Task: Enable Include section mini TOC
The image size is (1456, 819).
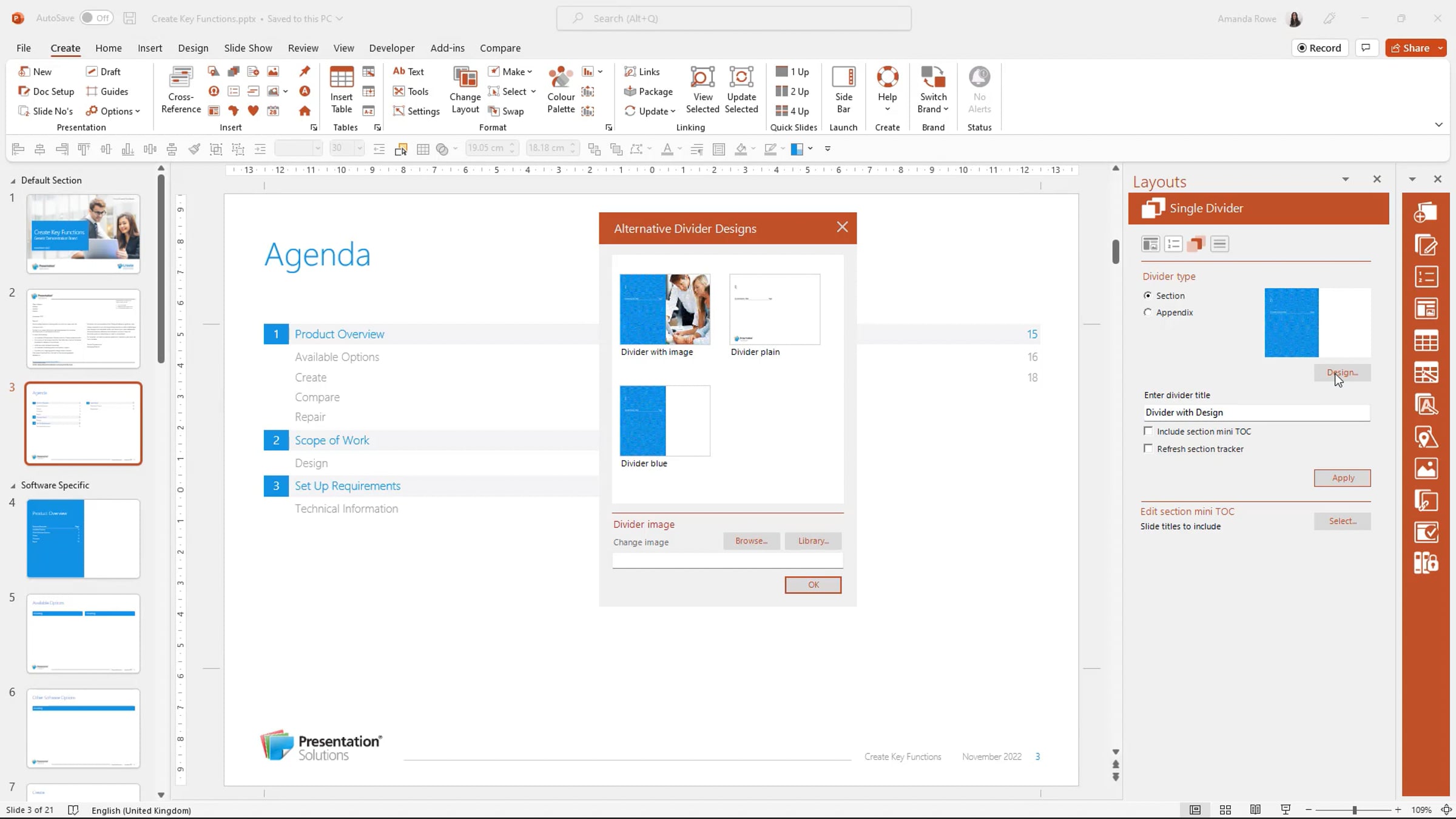Action: pos(1148,431)
